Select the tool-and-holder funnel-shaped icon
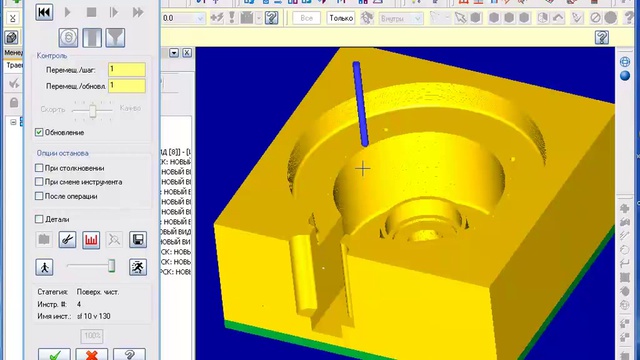This screenshot has height=360, width=640. (x=115, y=38)
